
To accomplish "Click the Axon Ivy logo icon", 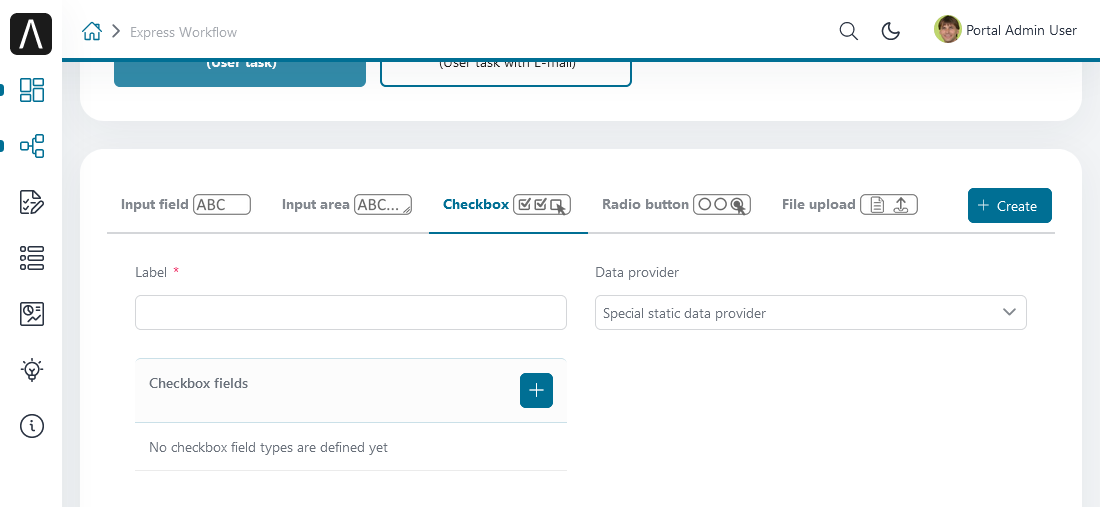I will 31,35.
